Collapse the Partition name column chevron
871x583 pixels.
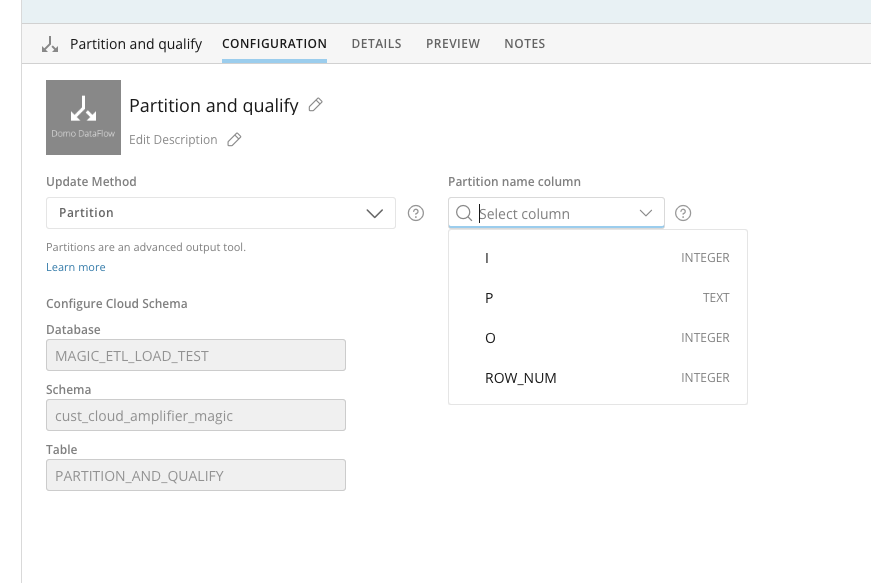tap(647, 213)
